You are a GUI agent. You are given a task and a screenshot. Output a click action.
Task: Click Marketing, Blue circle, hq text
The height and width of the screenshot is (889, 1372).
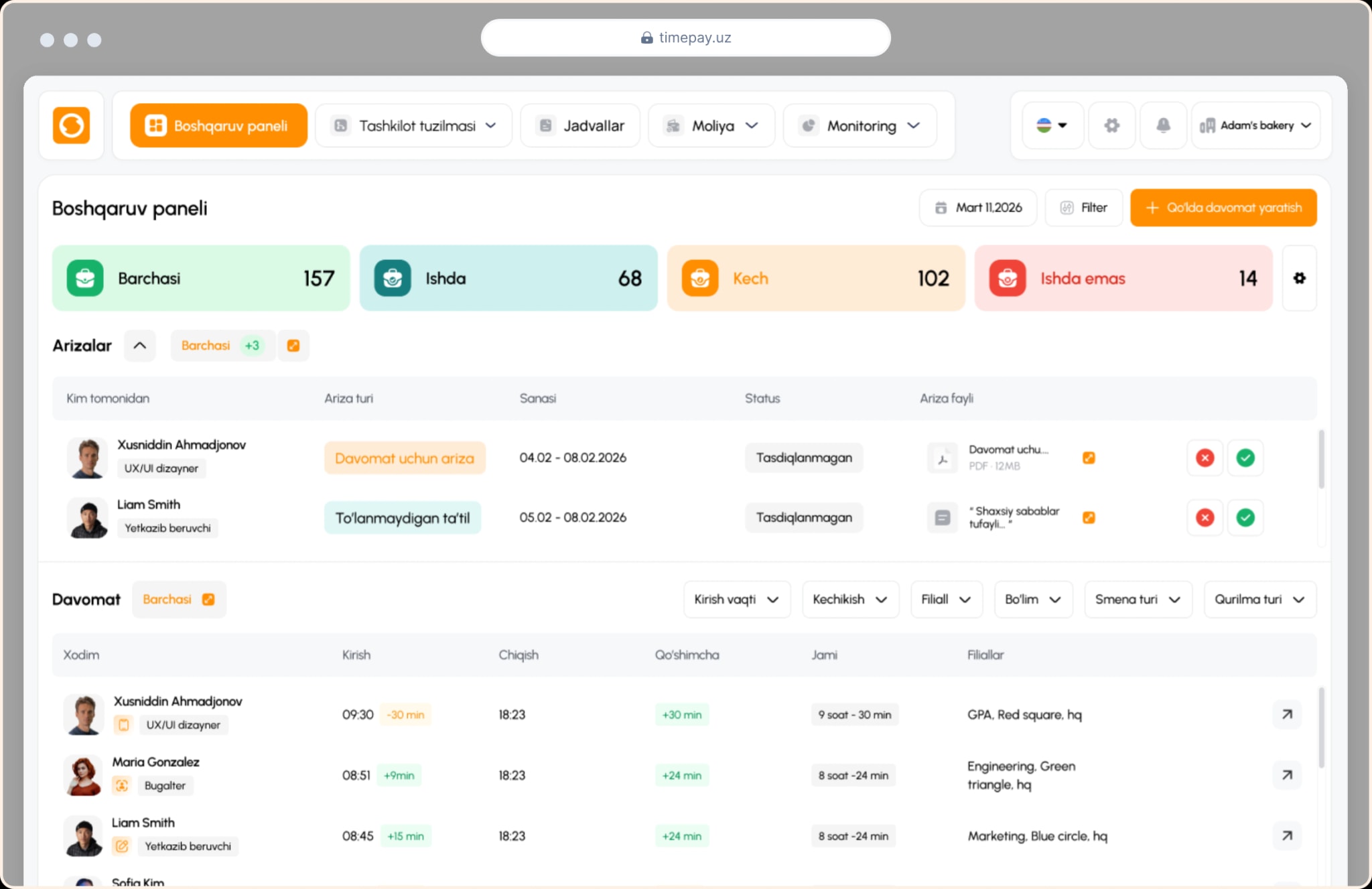tap(1037, 836)
